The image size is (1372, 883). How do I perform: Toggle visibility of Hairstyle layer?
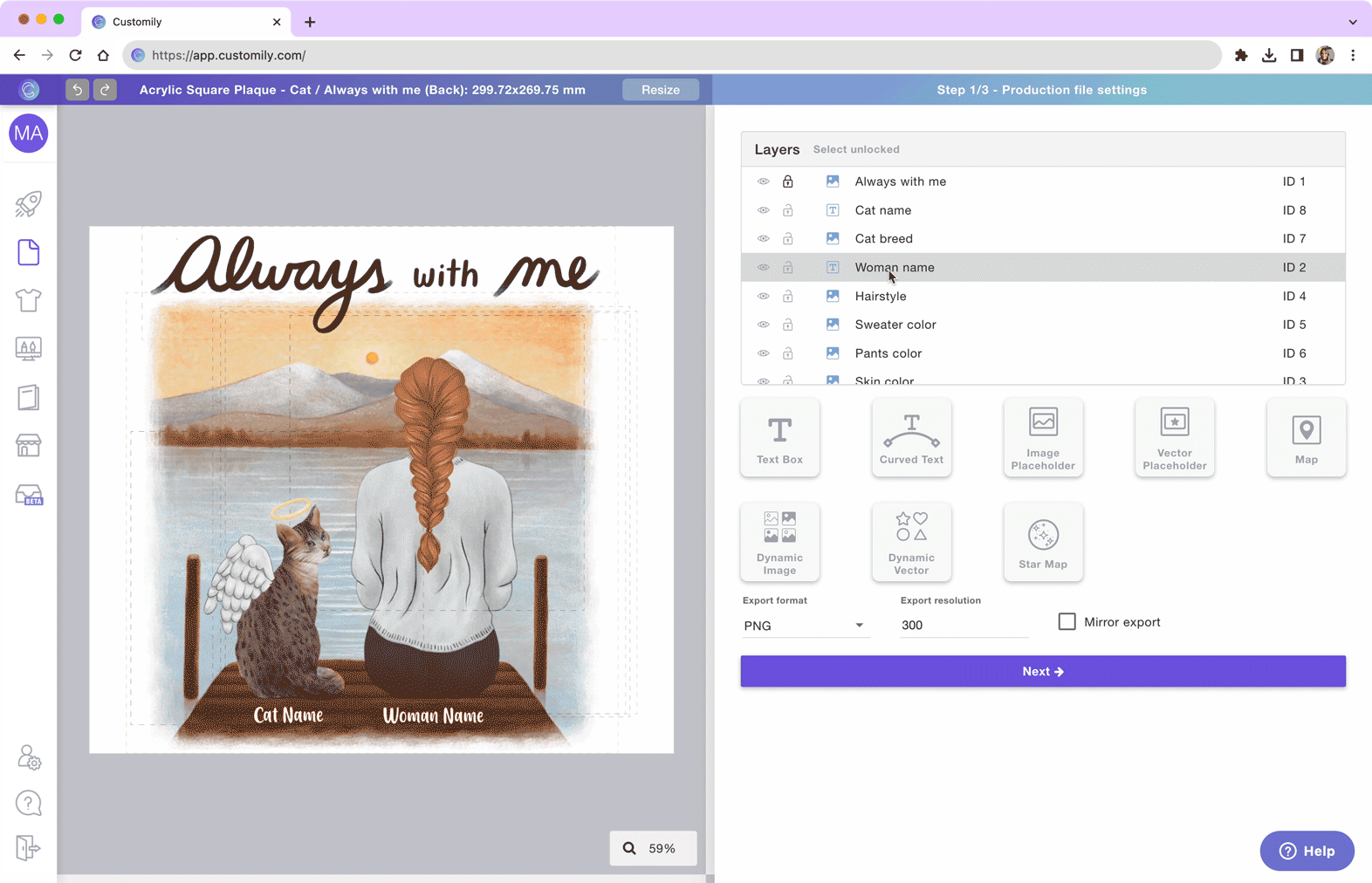pos(764,297)
